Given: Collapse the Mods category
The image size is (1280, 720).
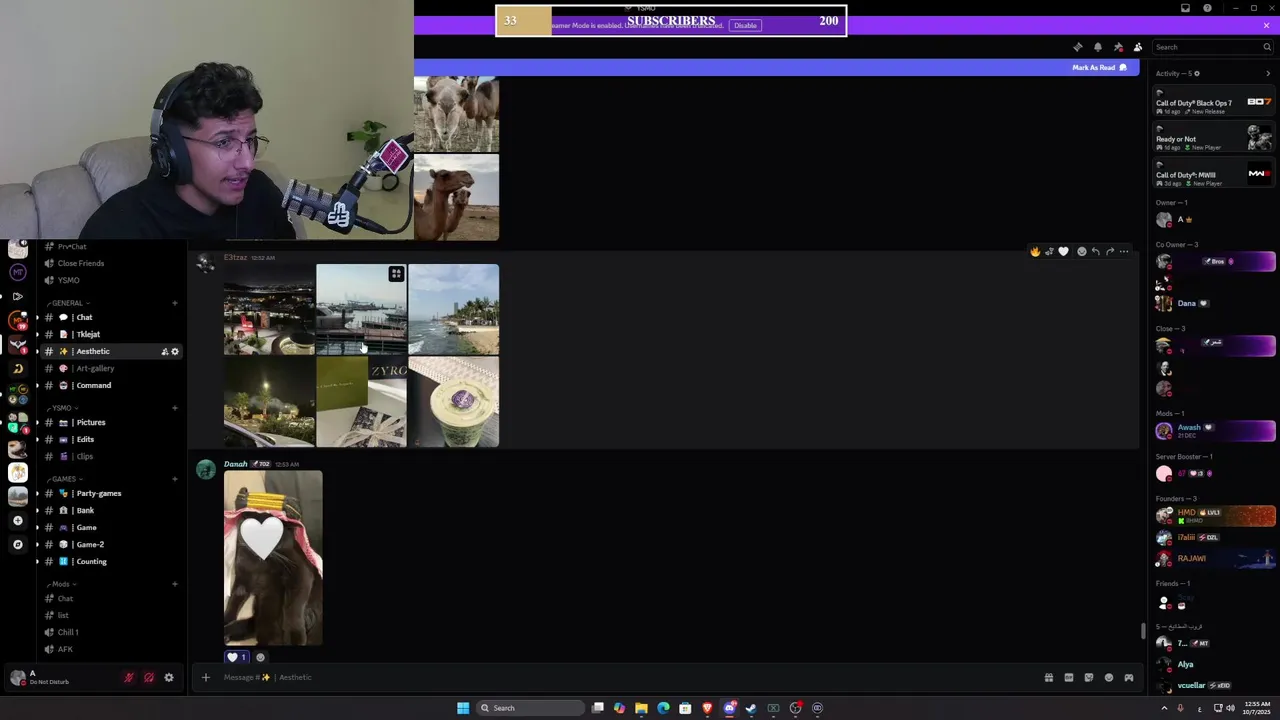Looking at the screenshot, I should click(60, 584).
